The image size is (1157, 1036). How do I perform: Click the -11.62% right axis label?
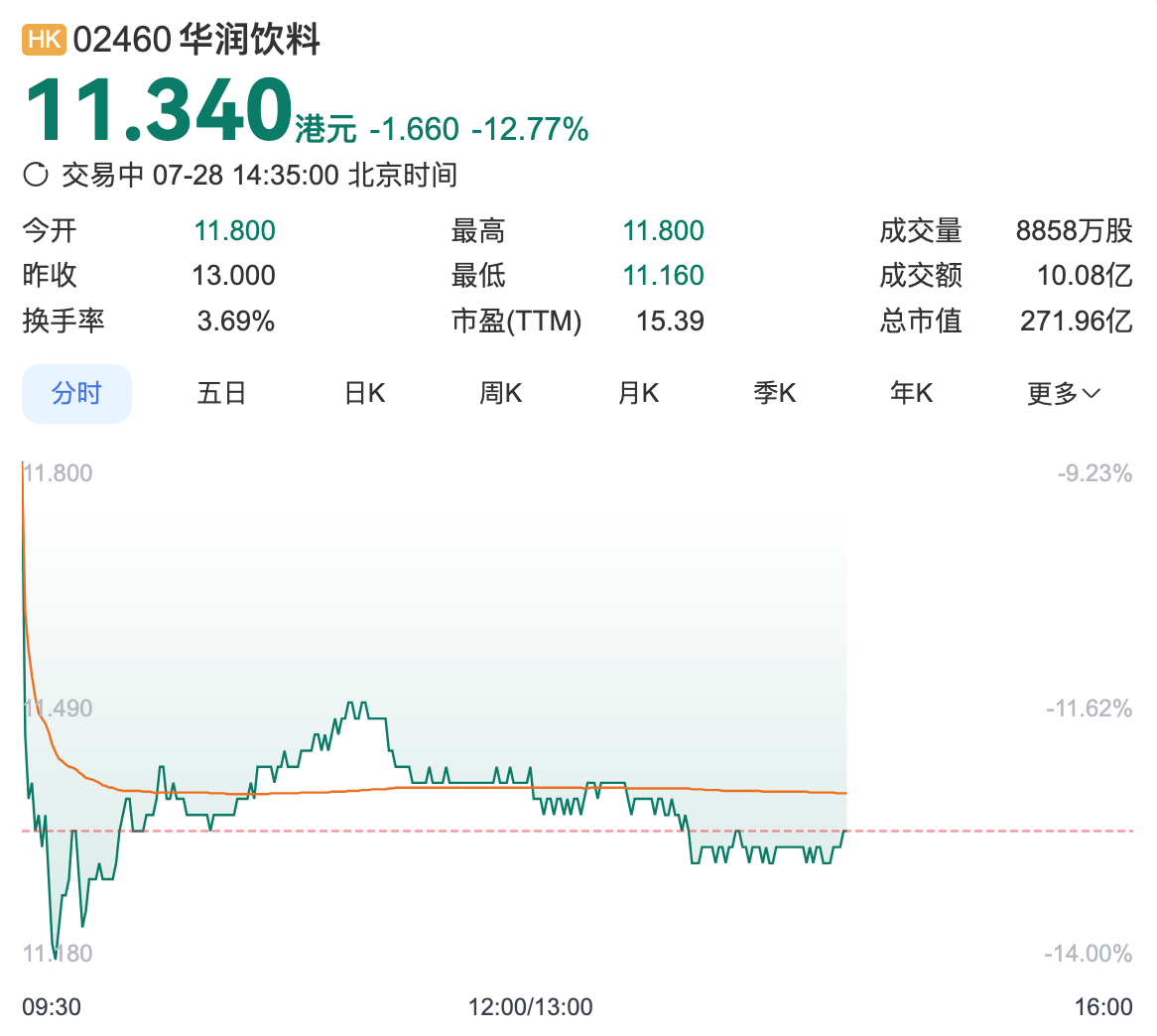[1089, 709]
